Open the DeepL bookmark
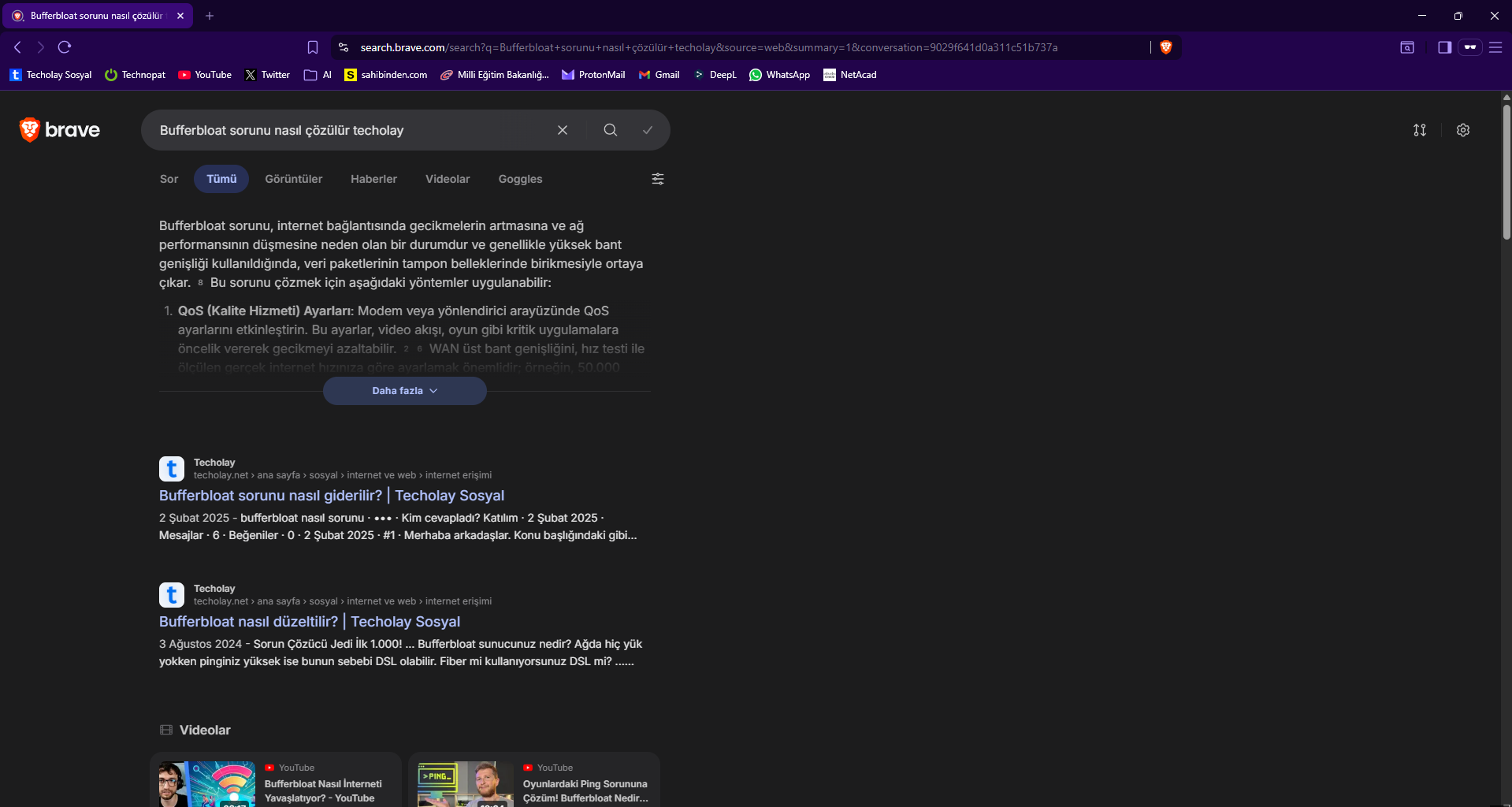 point(715,75)
